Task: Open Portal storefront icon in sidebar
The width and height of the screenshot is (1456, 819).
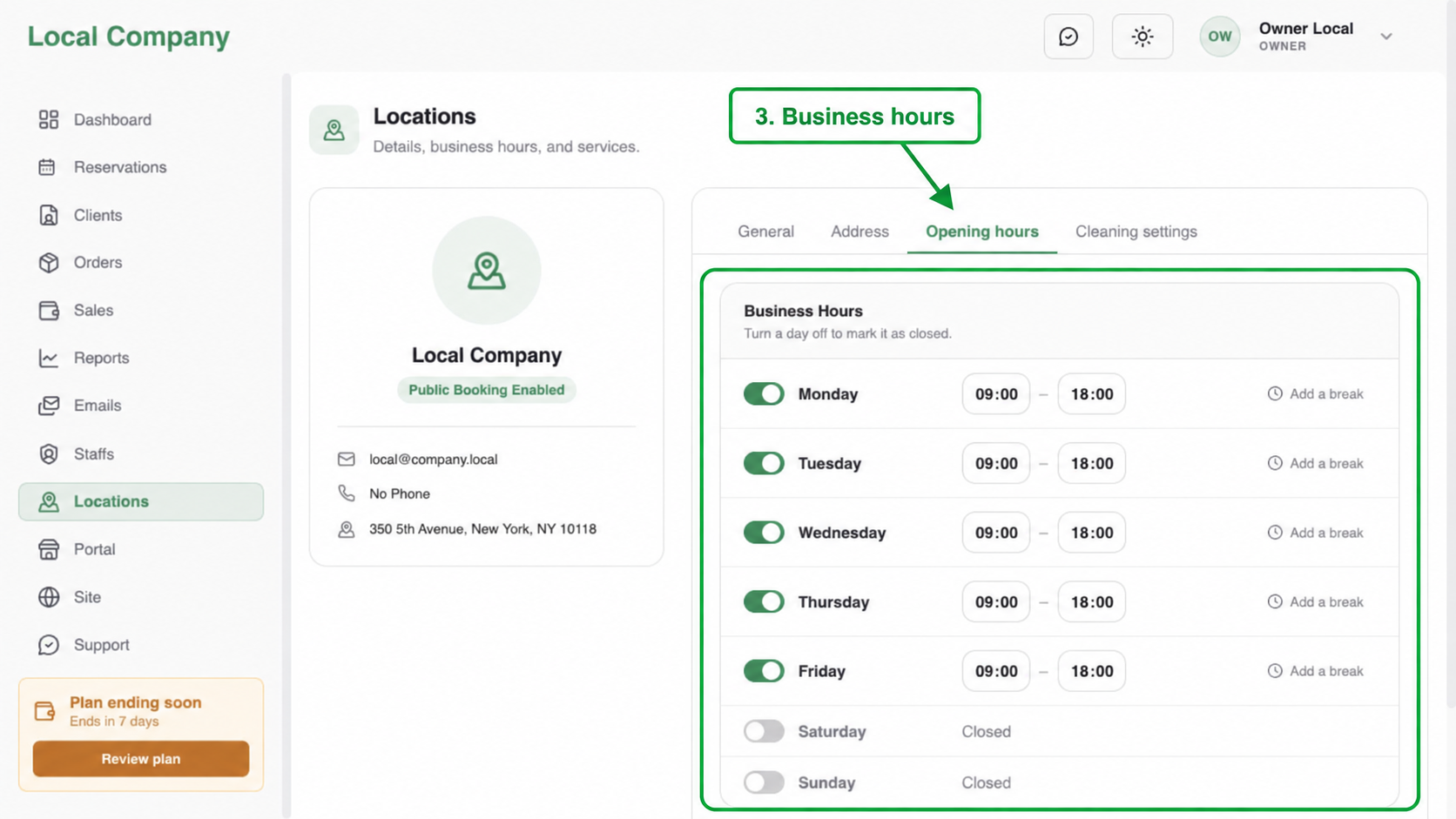Action: coord(48,549)
